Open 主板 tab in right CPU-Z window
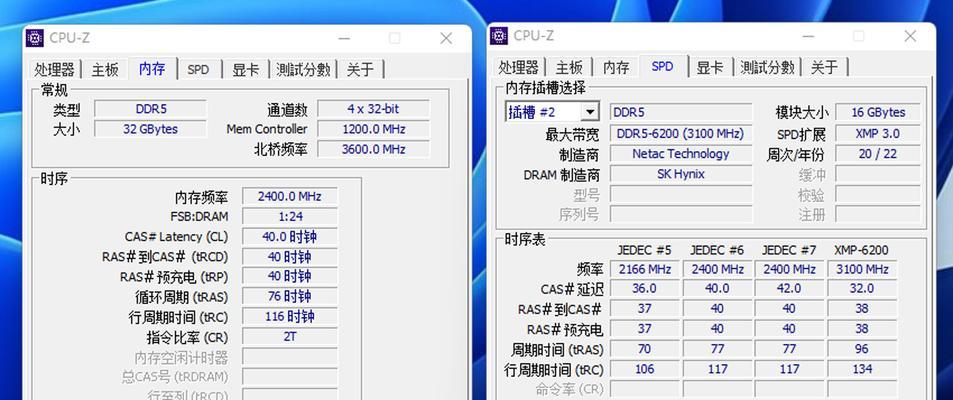This screenshot has height=400, width=953. (x=569, y=67)
